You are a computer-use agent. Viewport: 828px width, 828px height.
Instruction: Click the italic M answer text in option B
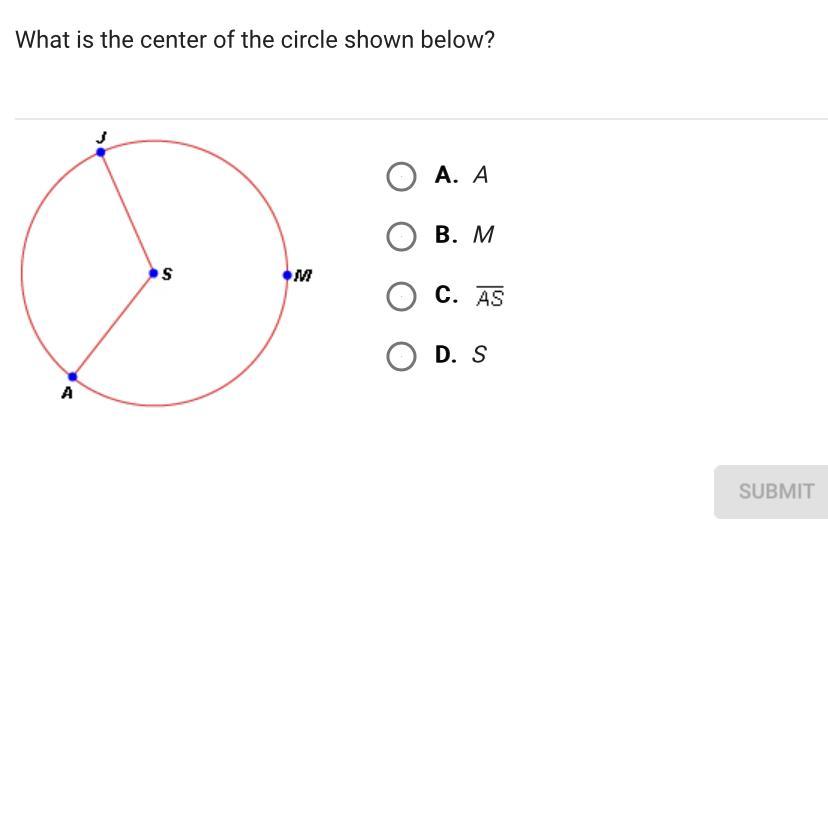tap(483, 235)
